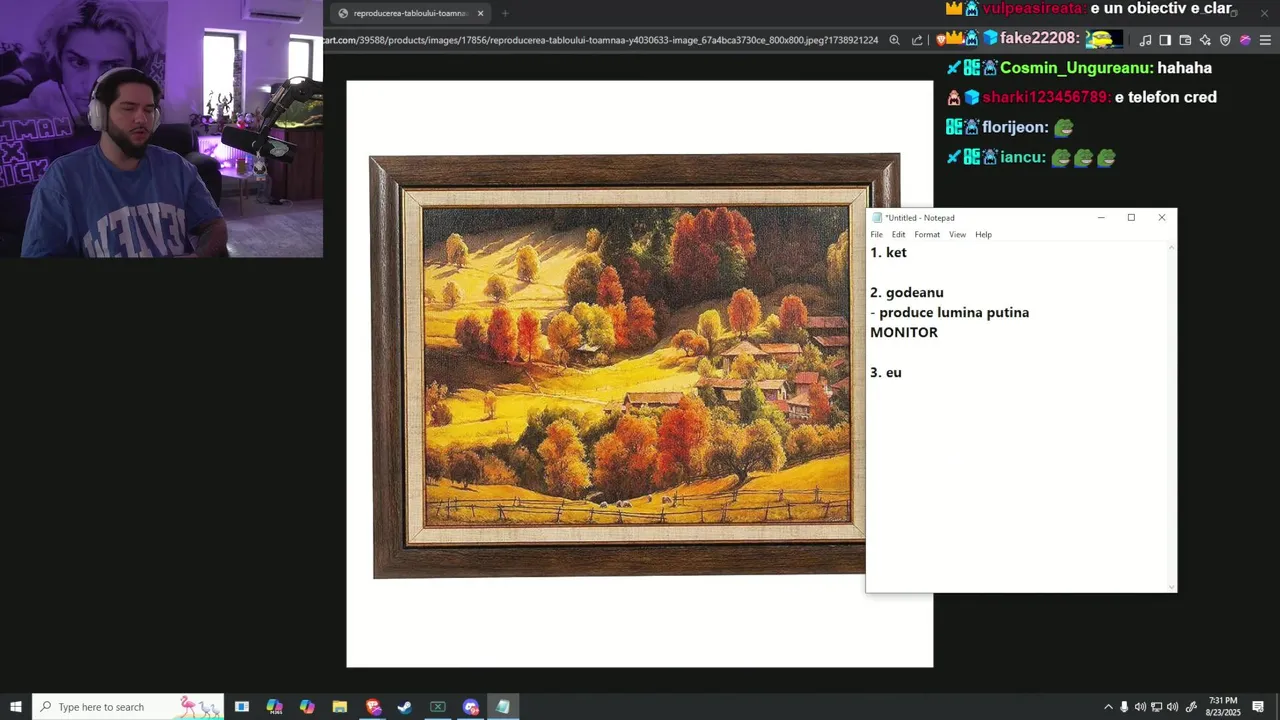
Task: Click the "2. godeanu" line in Notepad
Action: tap(906, 293)
